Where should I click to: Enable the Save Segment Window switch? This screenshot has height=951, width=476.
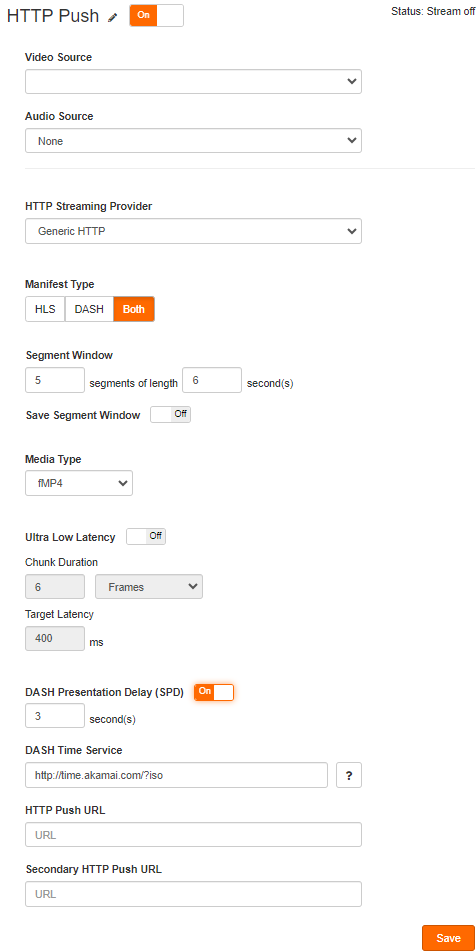[170, 414]
